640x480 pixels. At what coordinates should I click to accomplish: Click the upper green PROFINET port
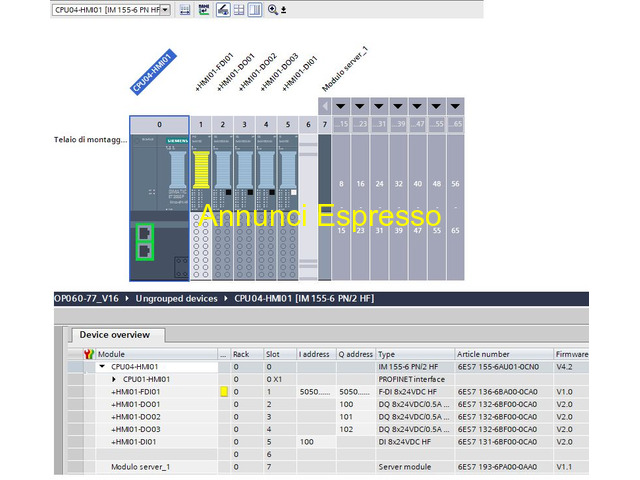click(144, 233)
